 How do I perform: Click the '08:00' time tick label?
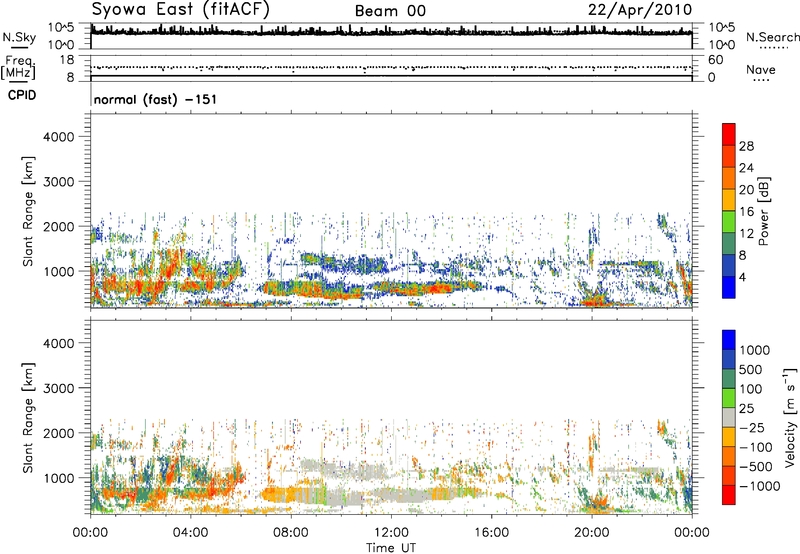[x=291, y=533]
